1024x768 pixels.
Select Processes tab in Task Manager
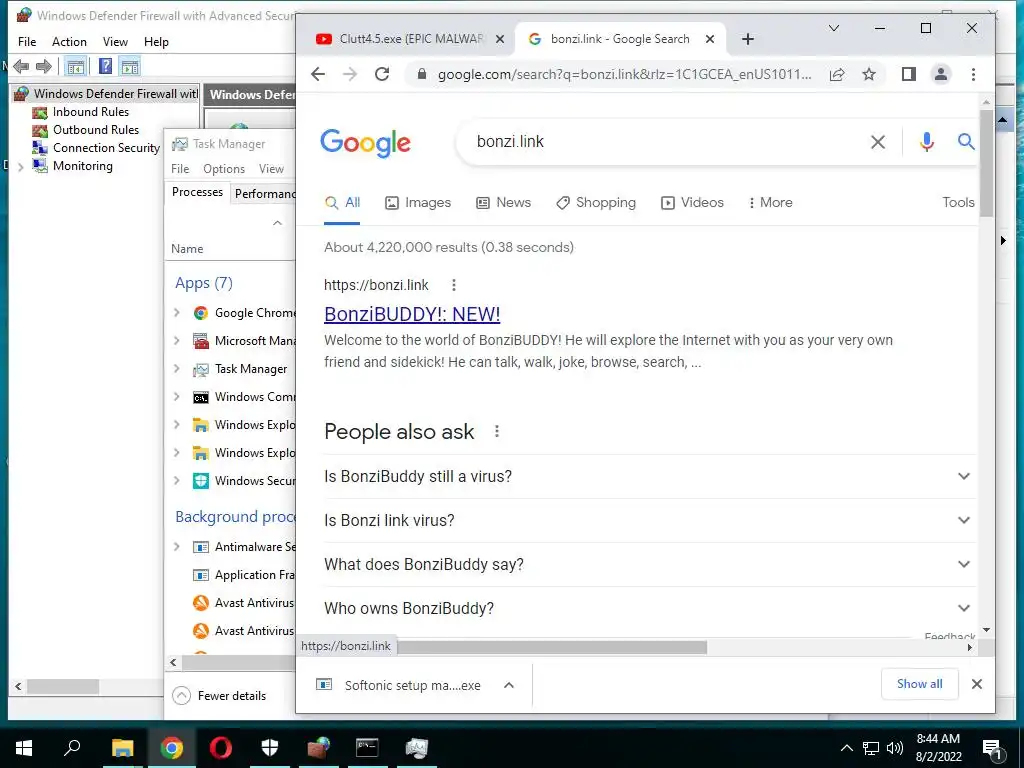(197, 192)
